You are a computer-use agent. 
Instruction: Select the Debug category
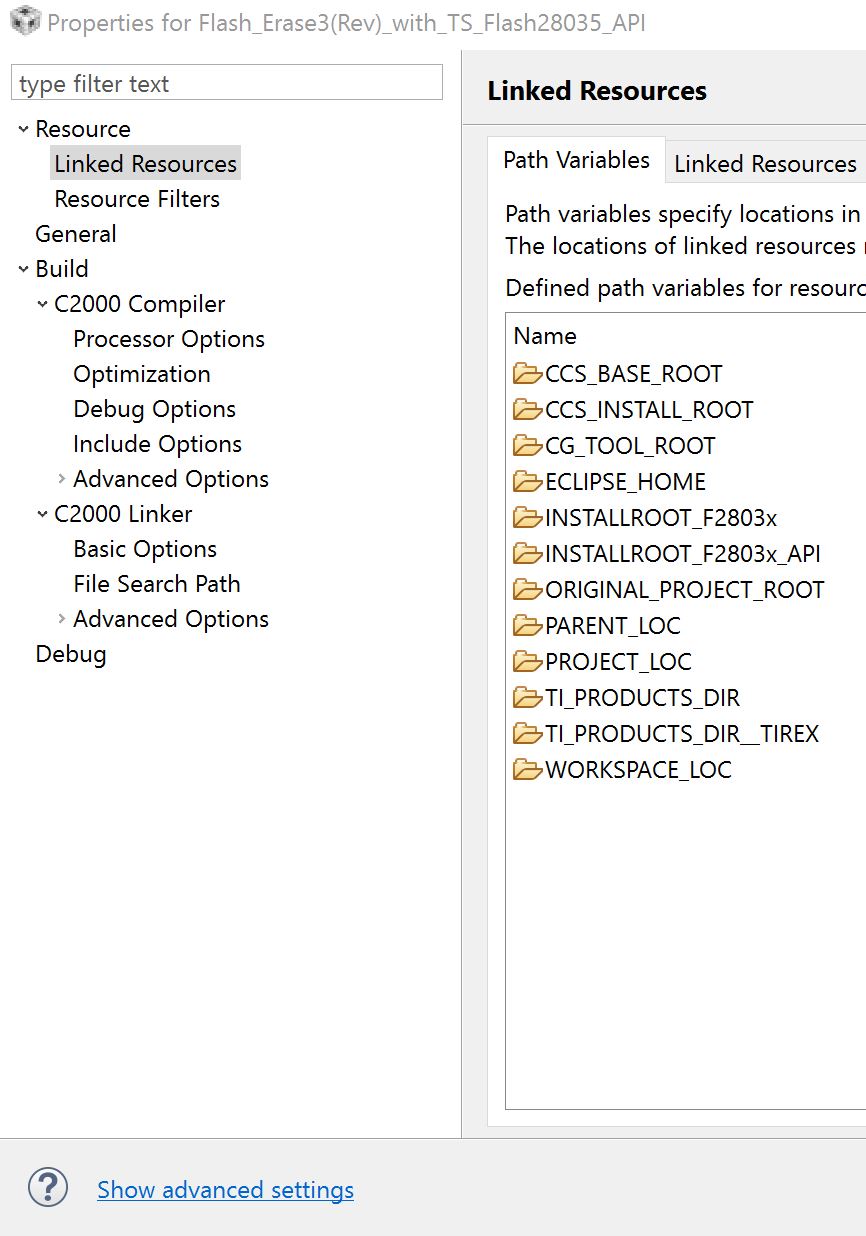70,654
